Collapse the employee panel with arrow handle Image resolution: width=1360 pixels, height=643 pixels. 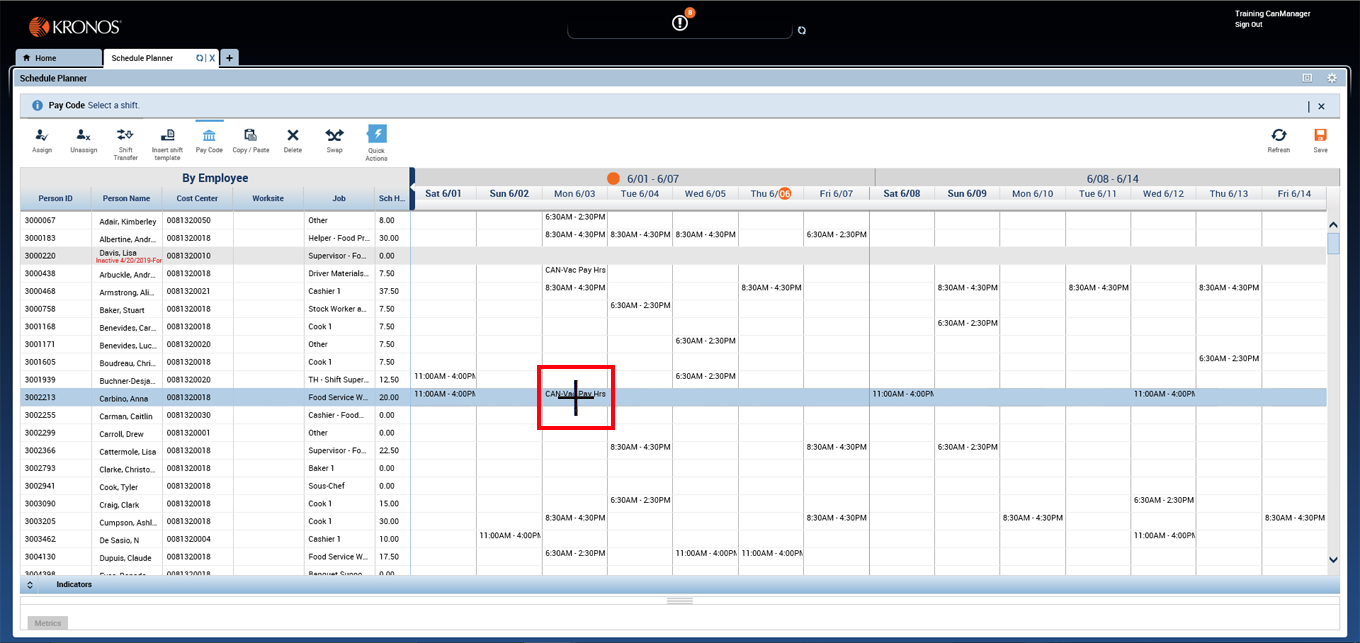[x=412, y=176]
